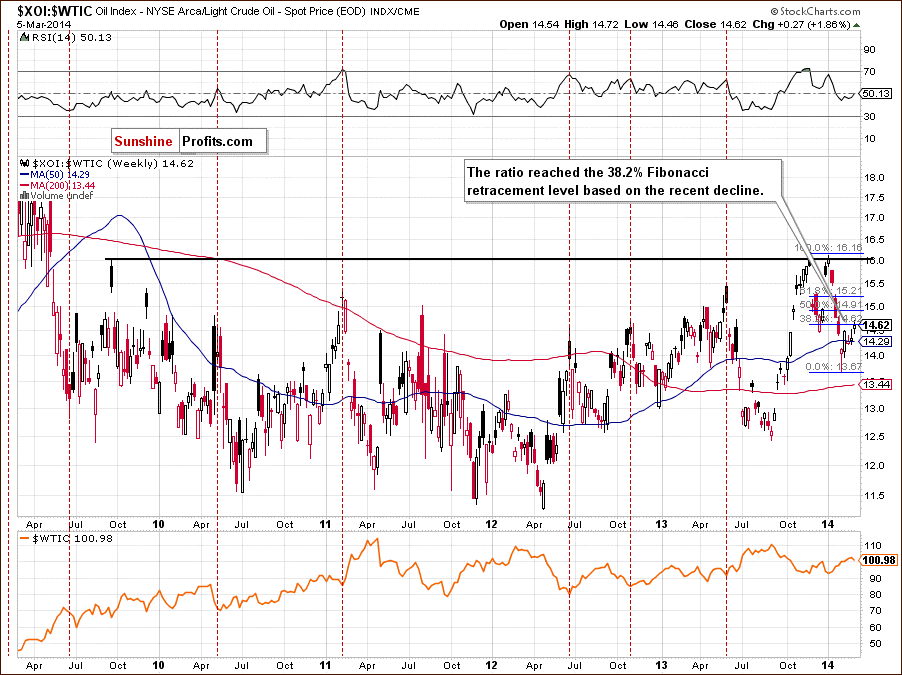Click the RSI(14) 50.13 legend label
The height and width of the screenshot is (675, 902).
pyautogui.click(x=71, y=37)
